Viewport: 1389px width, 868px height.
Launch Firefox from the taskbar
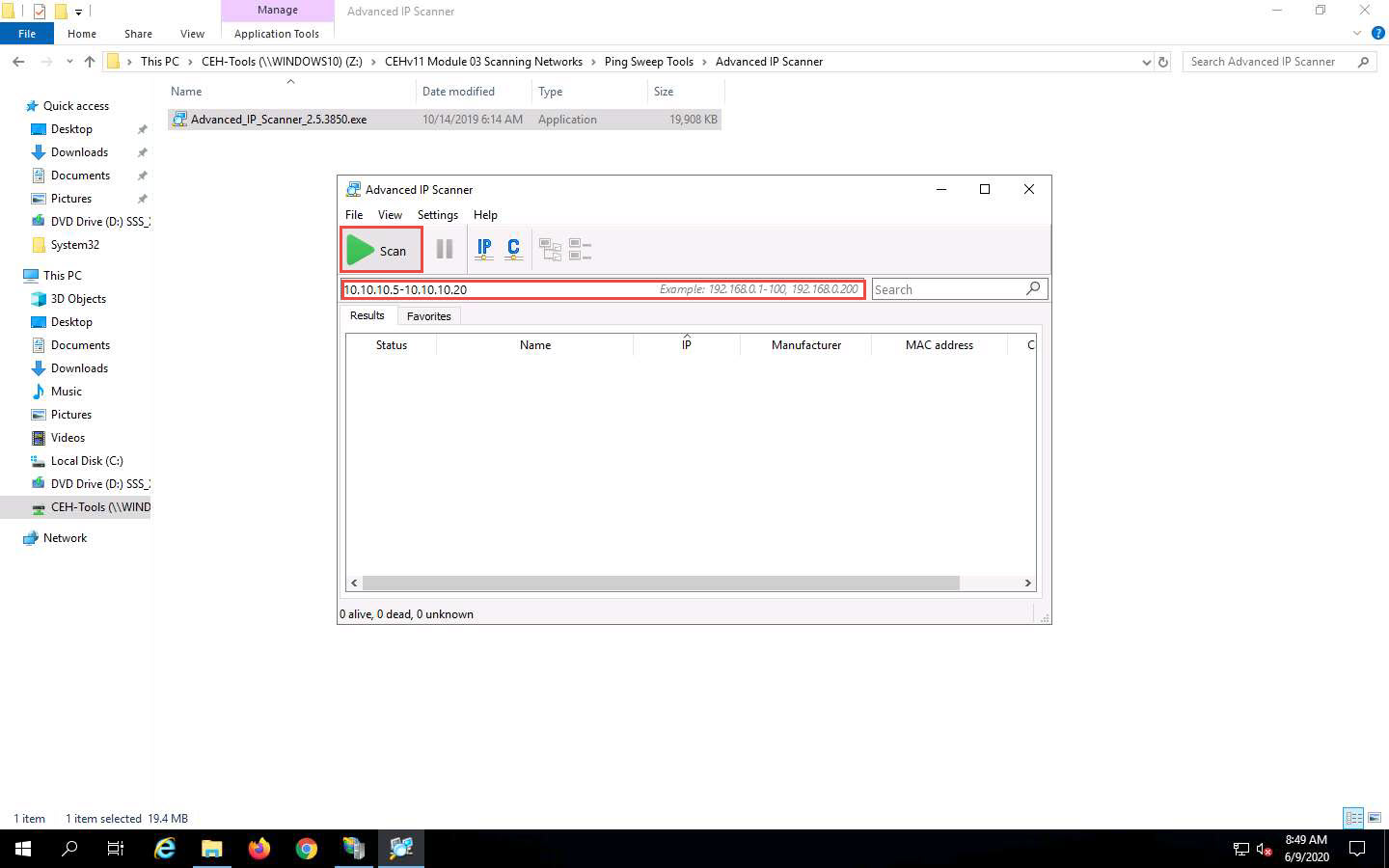pyautogui.click(x=259, y=849)
